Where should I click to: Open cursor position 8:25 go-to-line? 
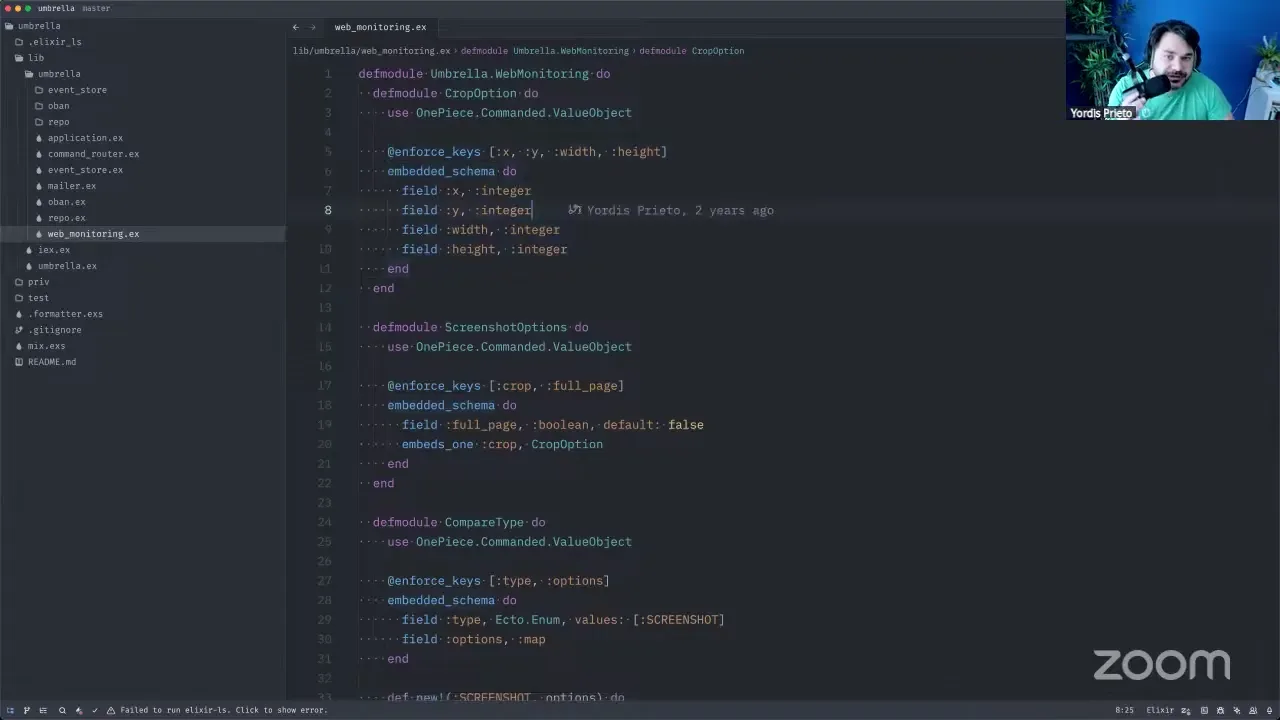[1125, 710]
